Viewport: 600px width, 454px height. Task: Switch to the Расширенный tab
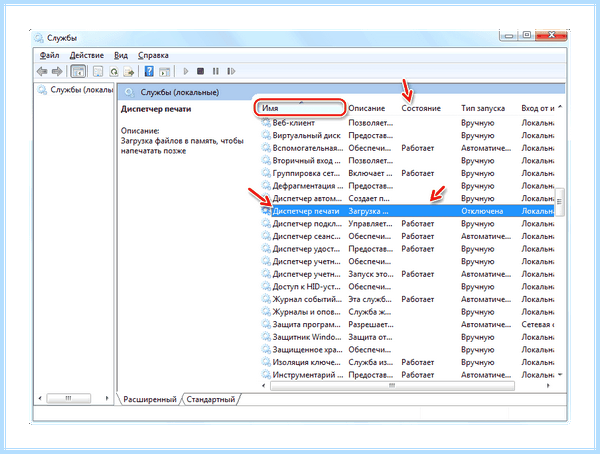tap(150, 399)
